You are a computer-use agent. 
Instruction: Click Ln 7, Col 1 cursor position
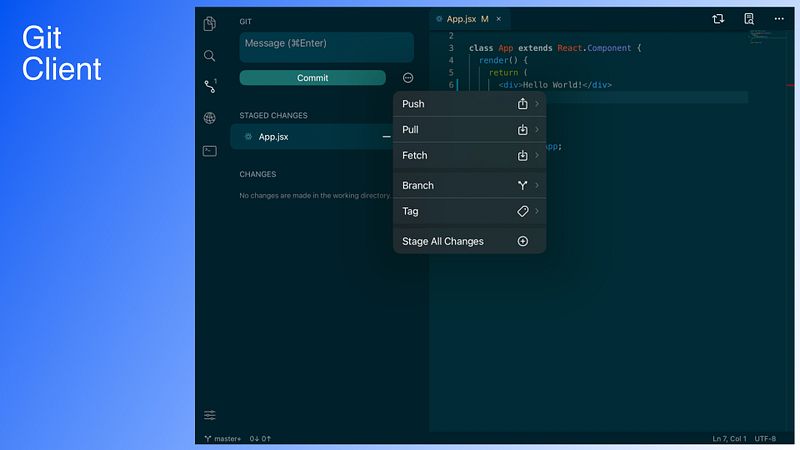click(x=729, y=439)
